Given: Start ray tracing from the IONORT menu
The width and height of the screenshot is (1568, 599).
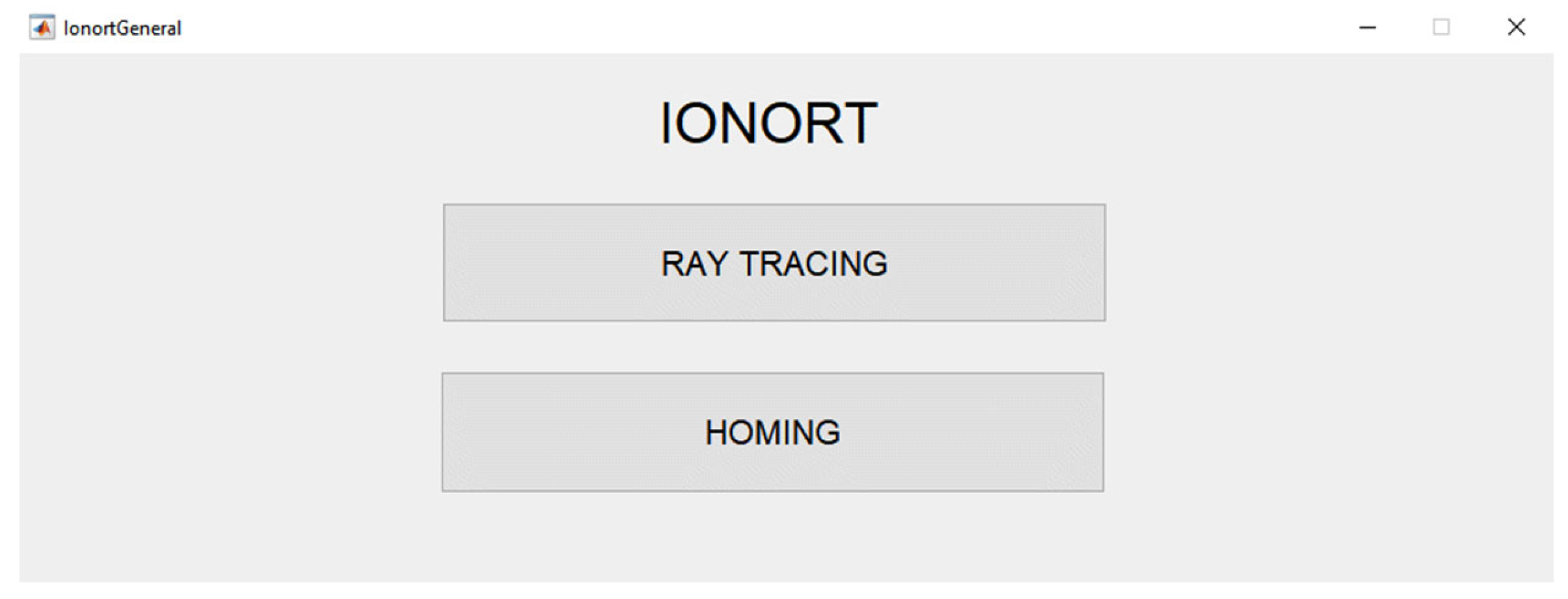Looking at the screenshot, I should (774, 262).
